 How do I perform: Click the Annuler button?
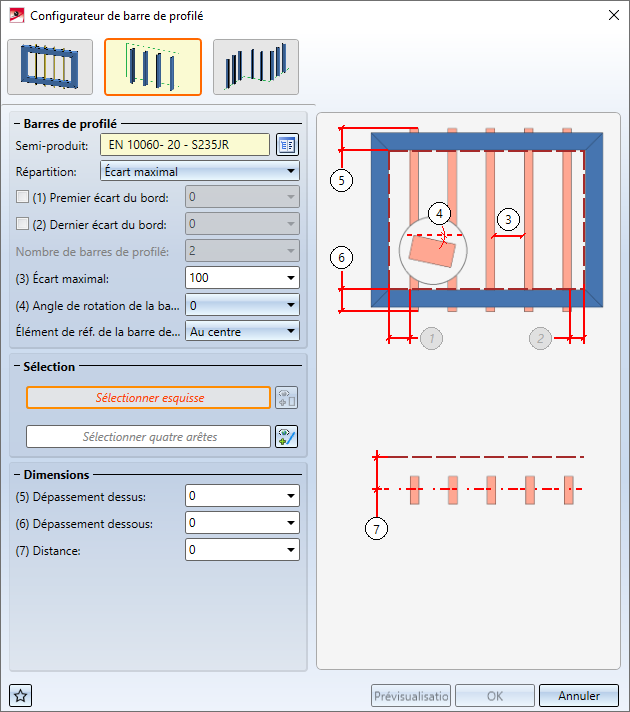click(579, 696)
